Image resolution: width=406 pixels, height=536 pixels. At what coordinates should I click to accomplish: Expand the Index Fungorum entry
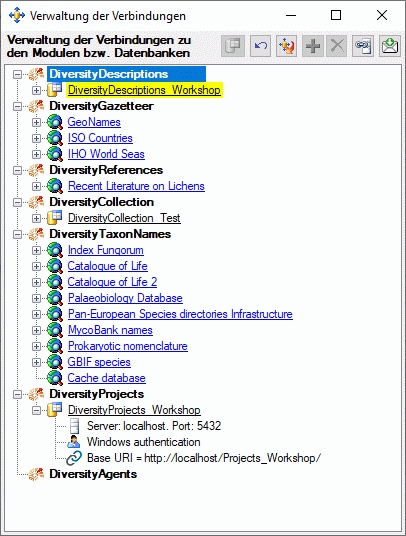click(x=36, y=250)
